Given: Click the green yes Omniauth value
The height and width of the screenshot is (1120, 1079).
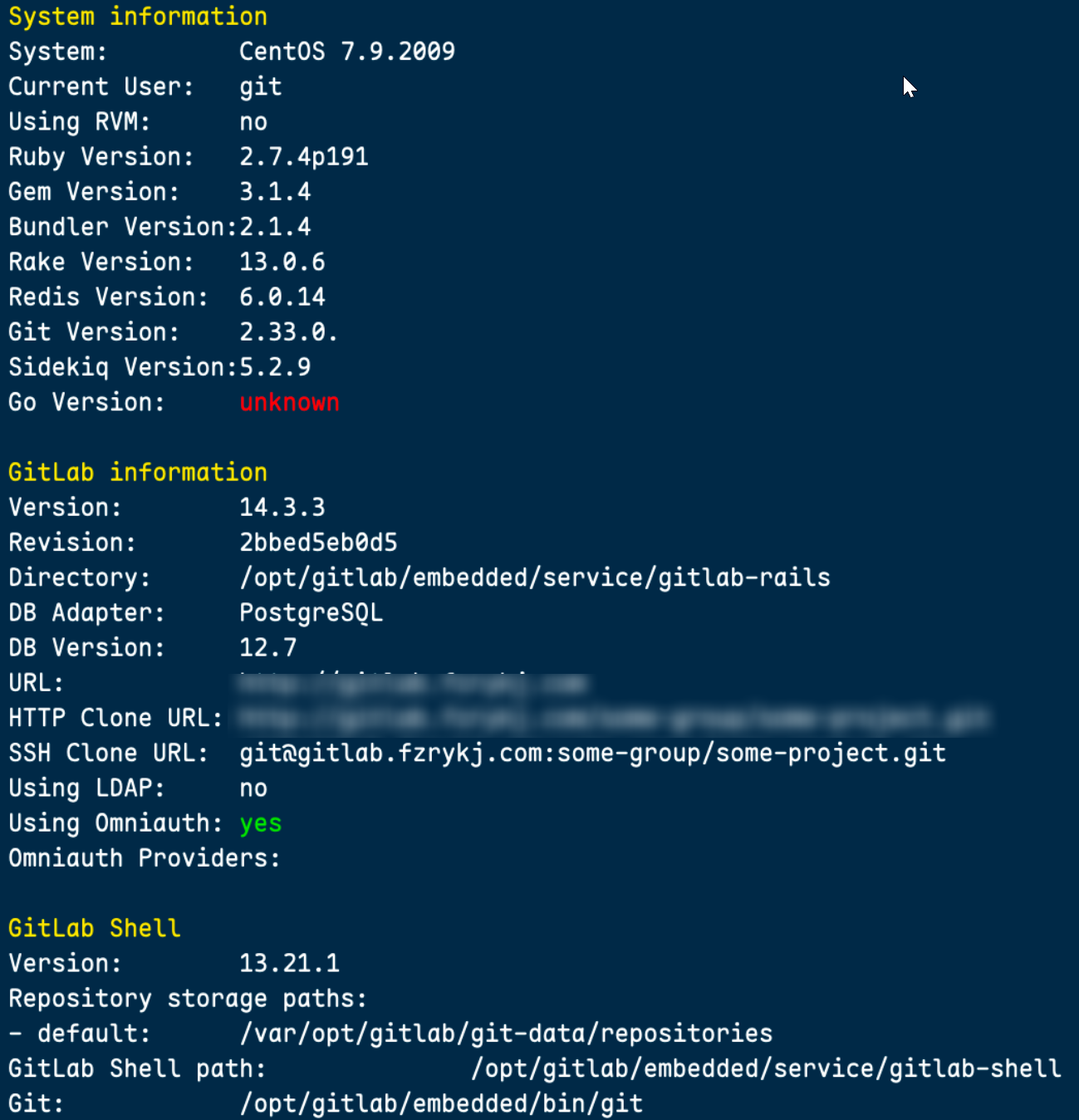Looking at the screenshot, I should point(261,823).
